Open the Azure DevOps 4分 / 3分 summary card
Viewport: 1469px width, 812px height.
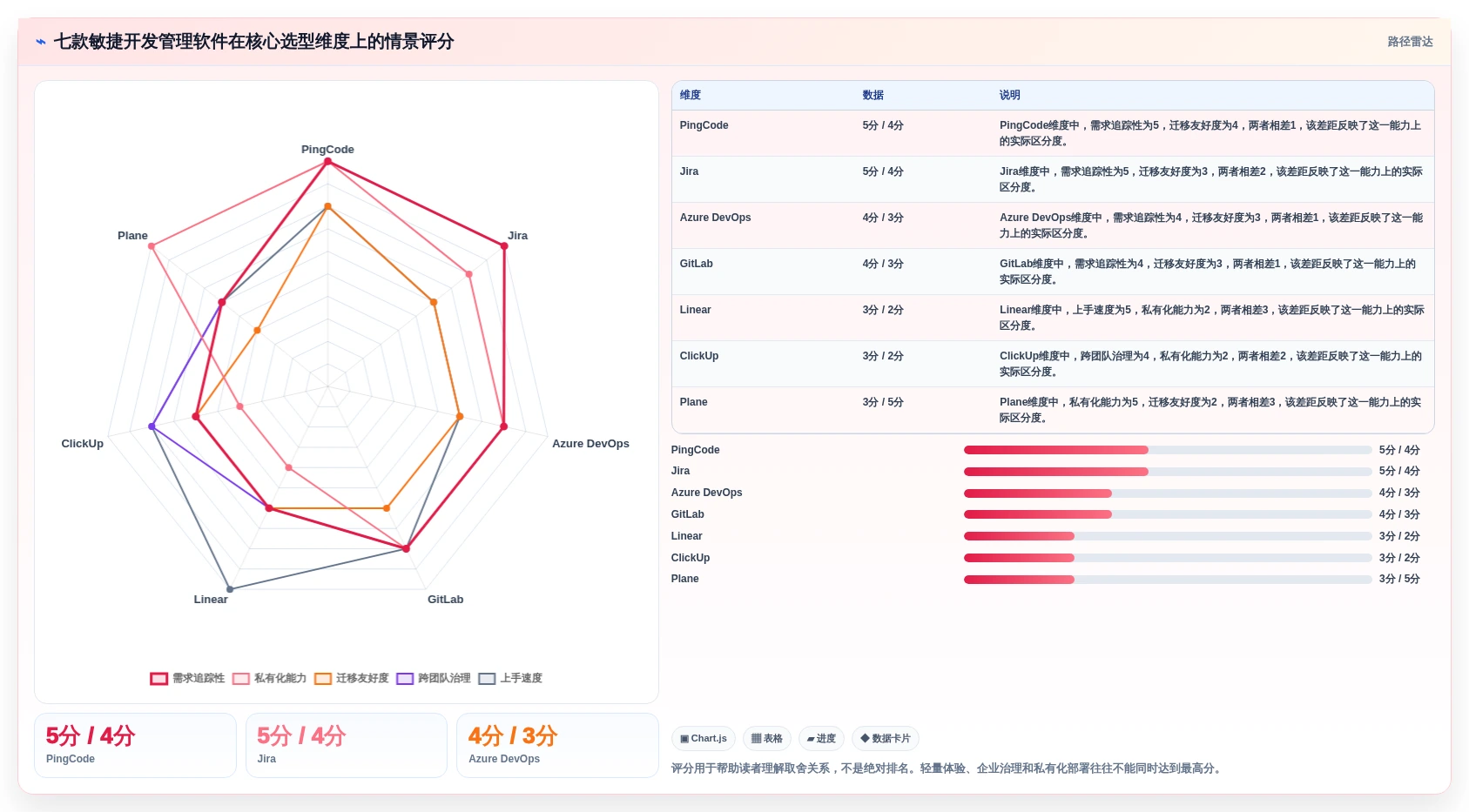(x=557, y=745)
